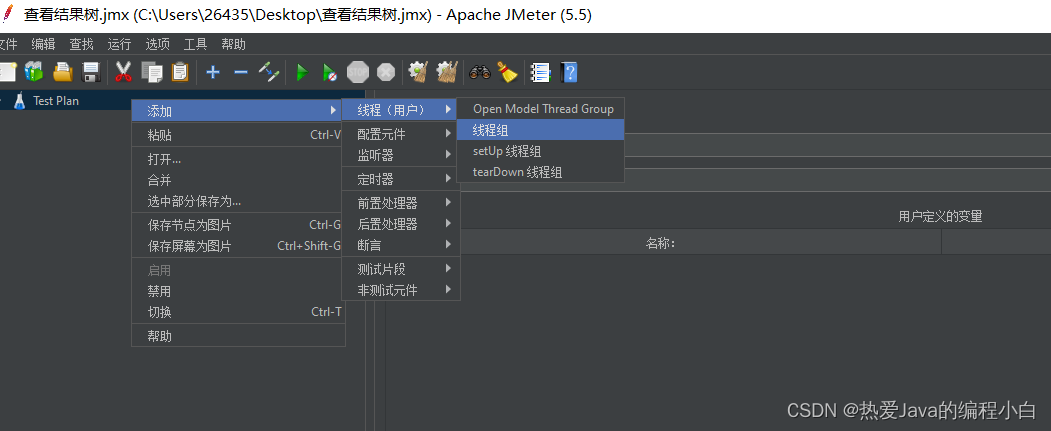The width and height of the screenshot is (1051, 431).
Task: Click 保存屏幕为图片 entry
Action: pyautogui.click(x=238, y=246)
